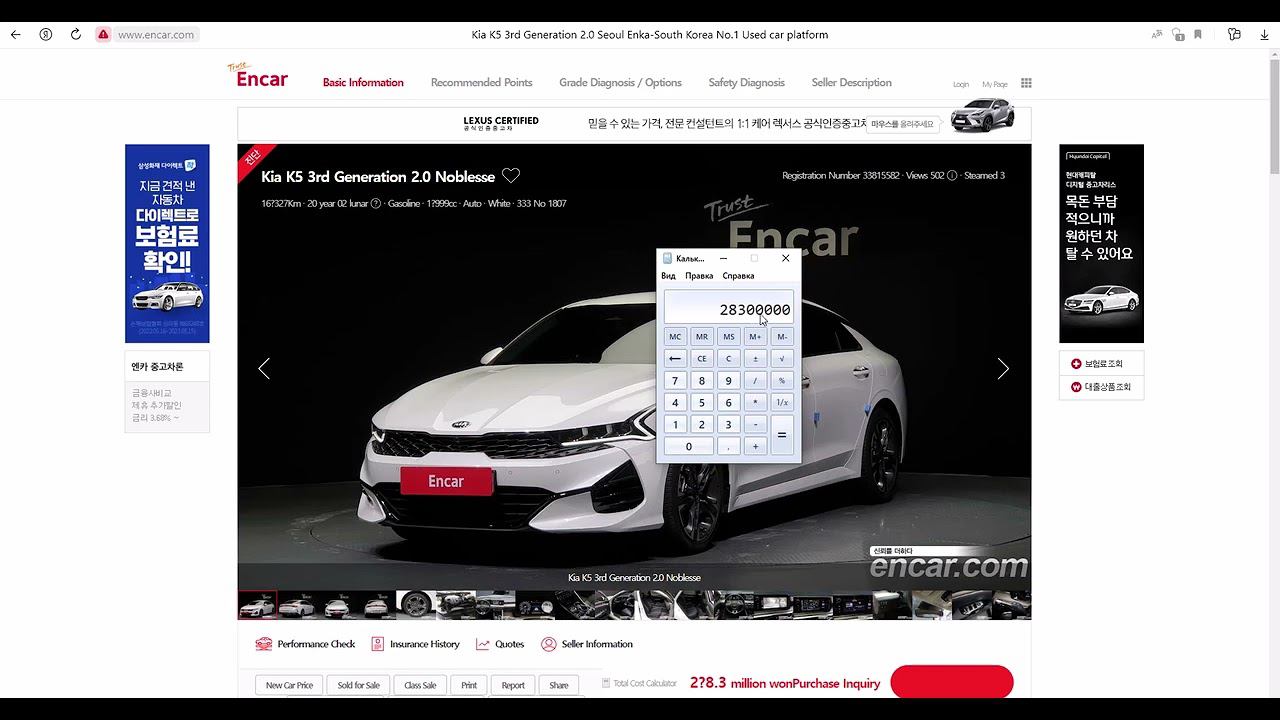Viewport: 1280px width, 720px height.
Task: Add car to favorites with heart icon
Action: click(511, 176)
